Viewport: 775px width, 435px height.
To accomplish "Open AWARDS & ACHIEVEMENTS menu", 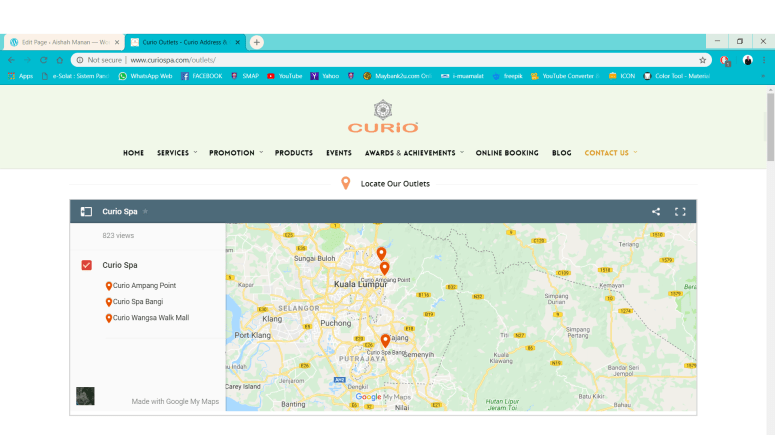I will [x=410, y=153].
